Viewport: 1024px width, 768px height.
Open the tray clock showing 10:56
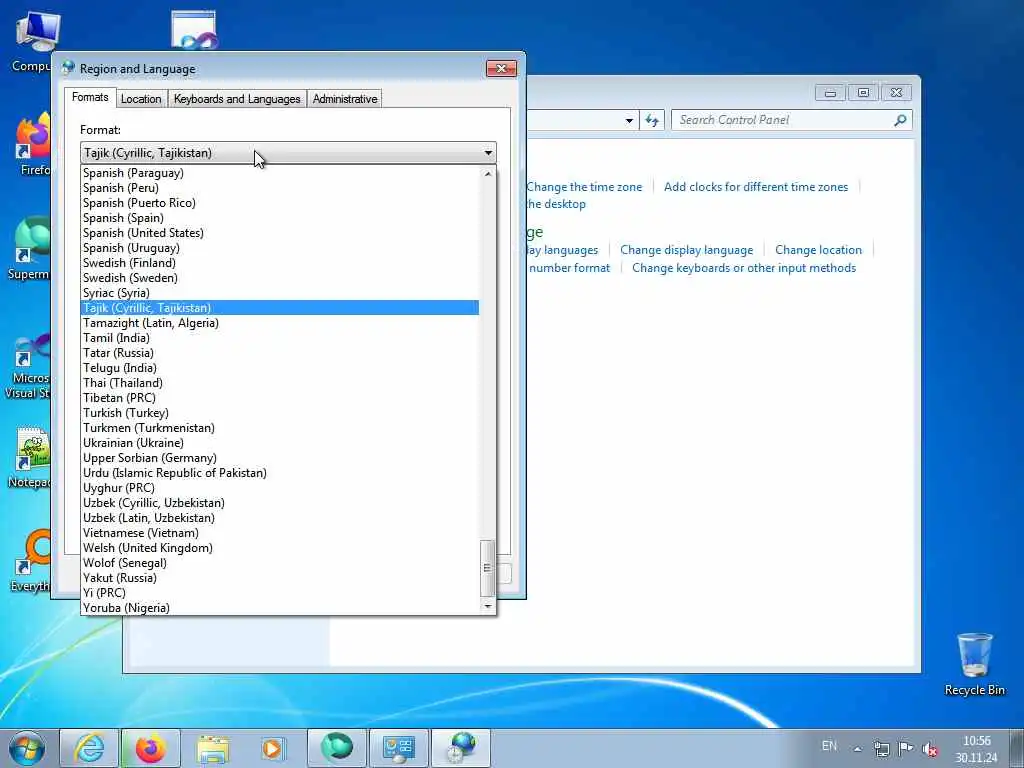click(x=976, y=749)
